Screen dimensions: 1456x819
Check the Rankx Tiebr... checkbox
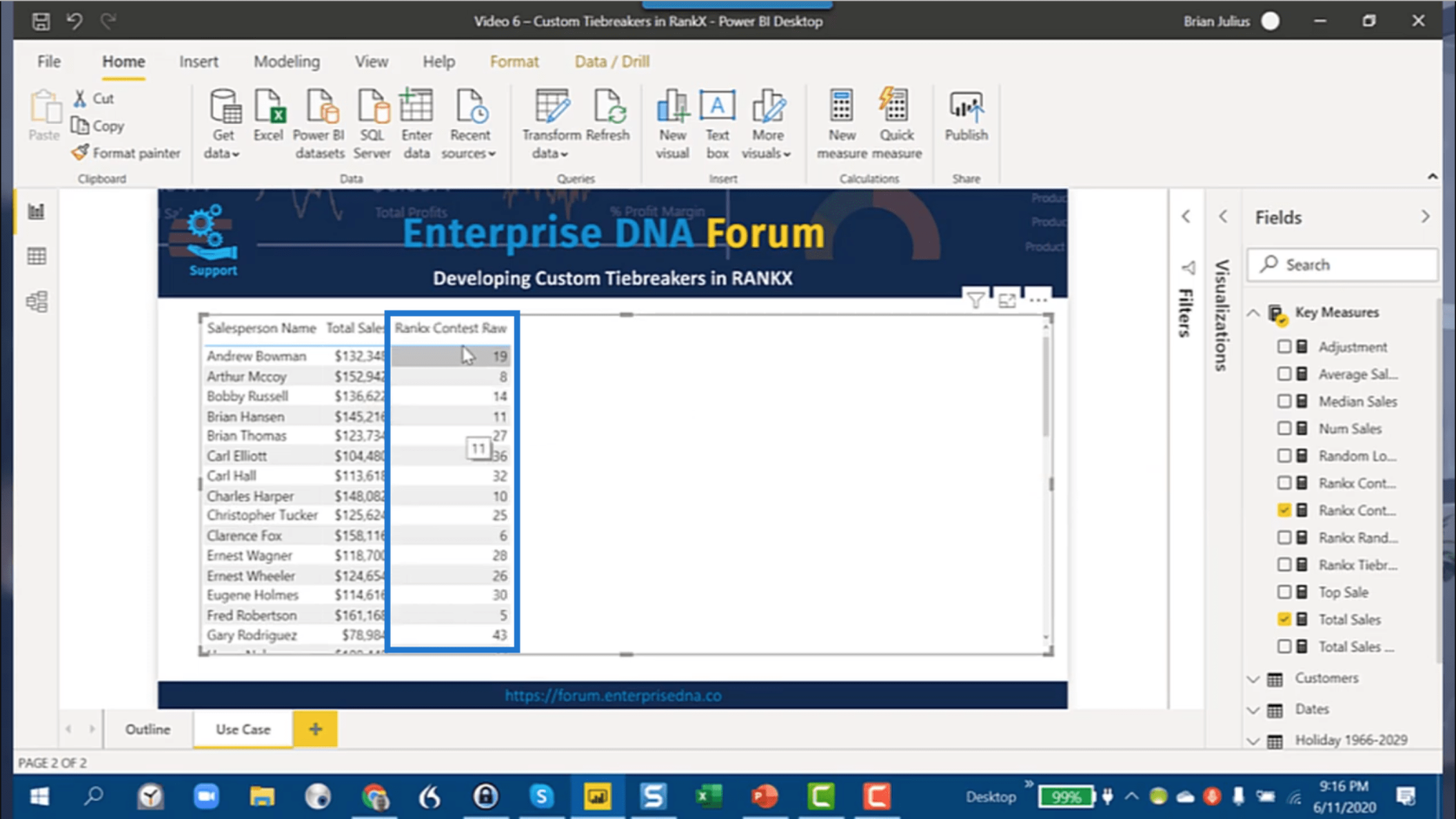(1284, 564)
